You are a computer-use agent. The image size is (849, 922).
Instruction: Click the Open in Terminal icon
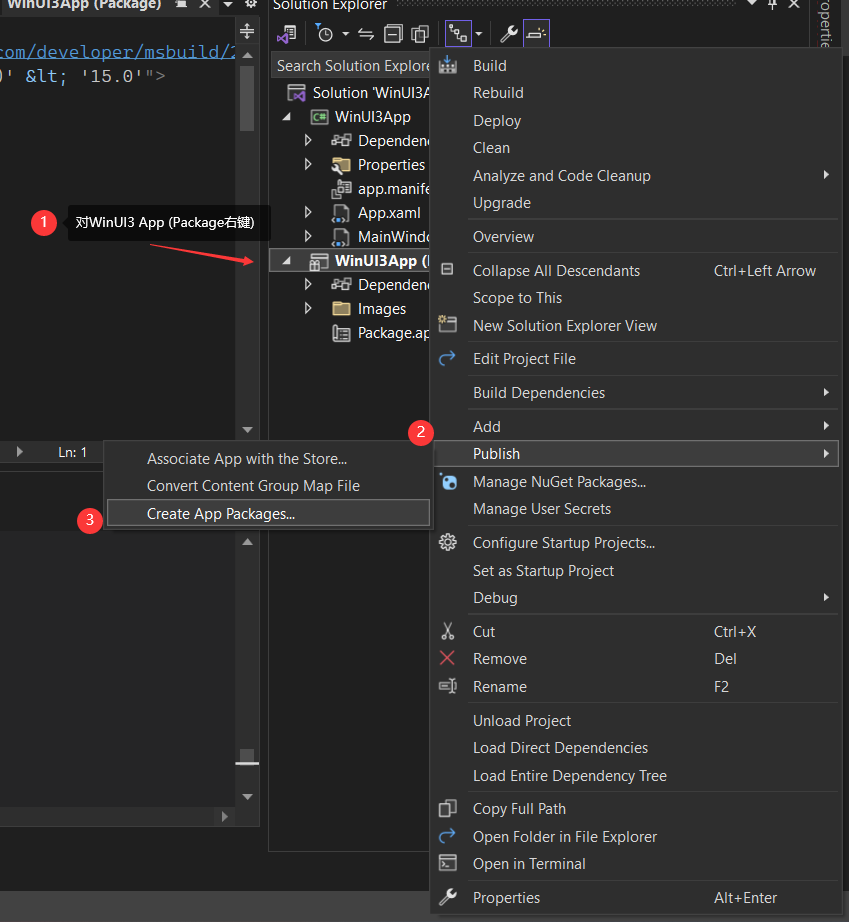446,863
